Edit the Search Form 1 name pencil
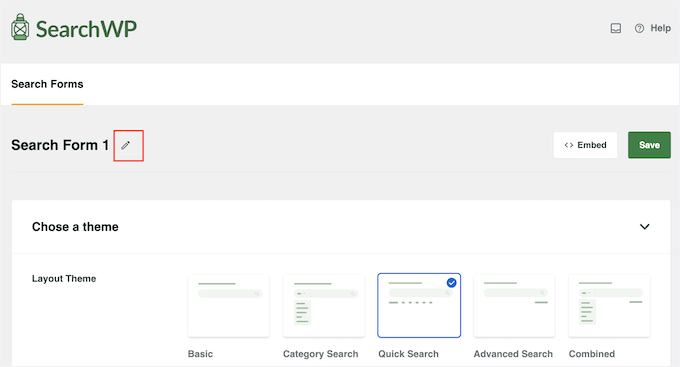This screenshot has height=367, width=680. (x=126, y=145)
